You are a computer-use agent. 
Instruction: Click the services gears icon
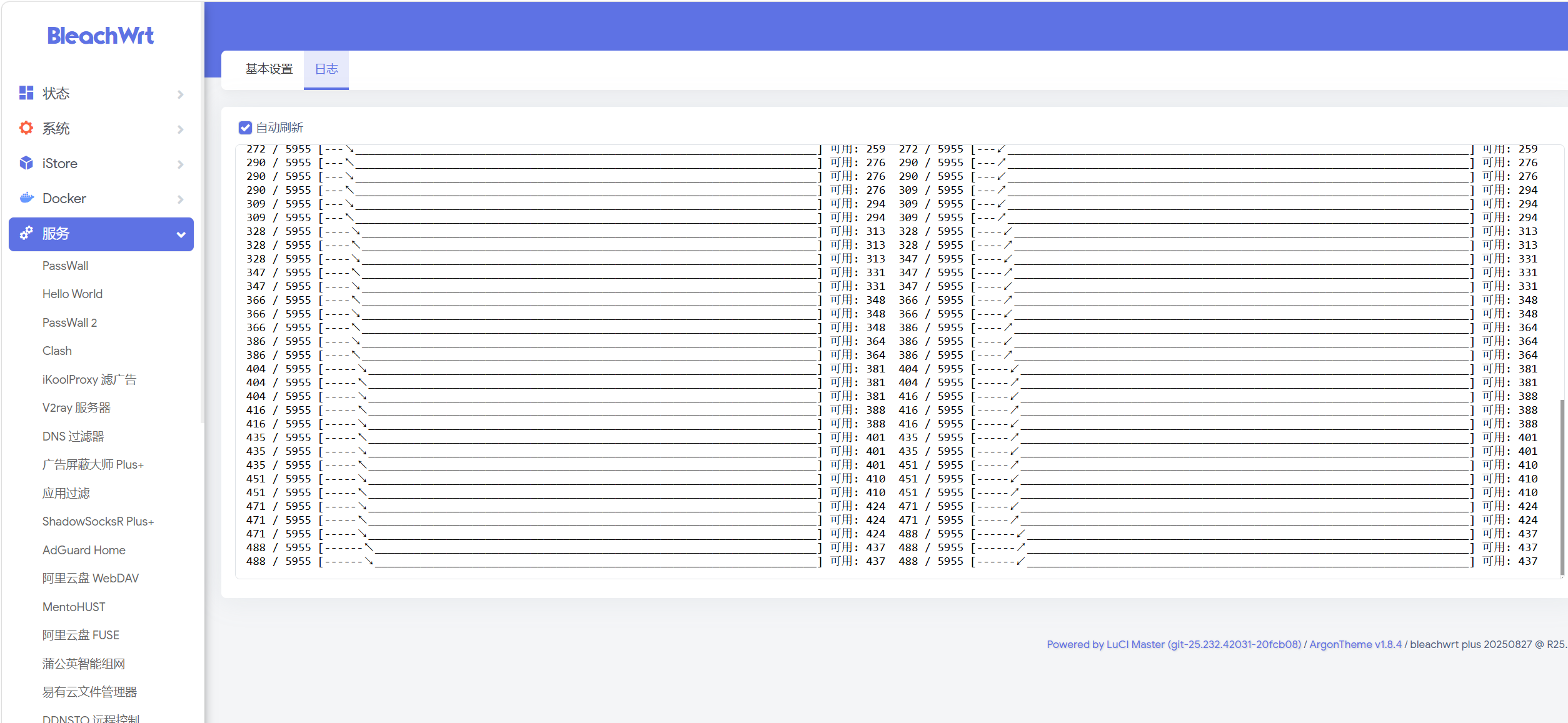[x=26, y=233]
